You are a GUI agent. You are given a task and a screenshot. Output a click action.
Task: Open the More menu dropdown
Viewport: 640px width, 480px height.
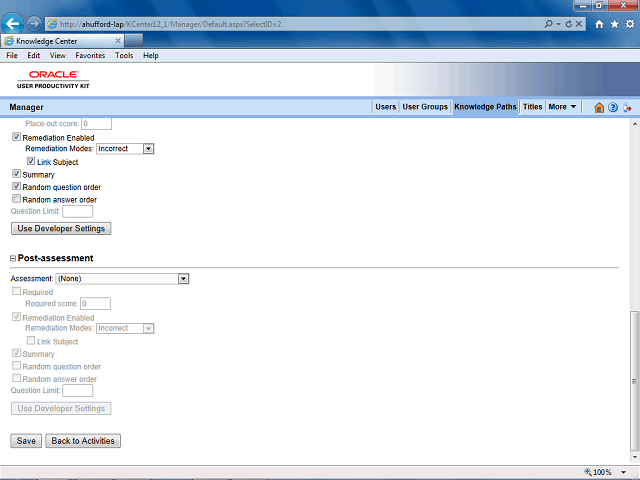point(562,107)
